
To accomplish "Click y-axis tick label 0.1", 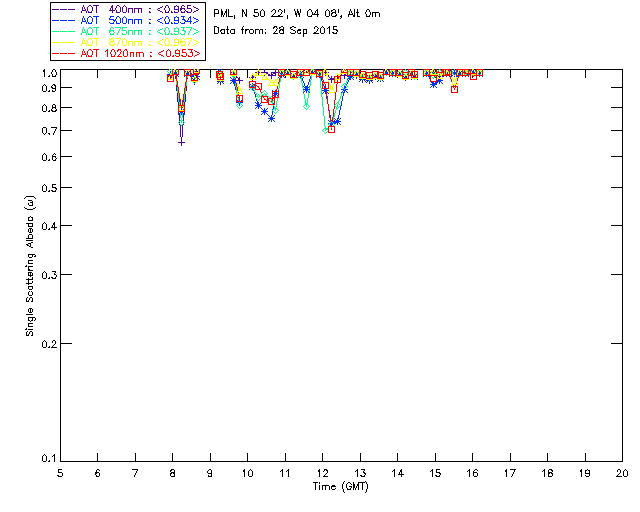I will coord(49,459).
